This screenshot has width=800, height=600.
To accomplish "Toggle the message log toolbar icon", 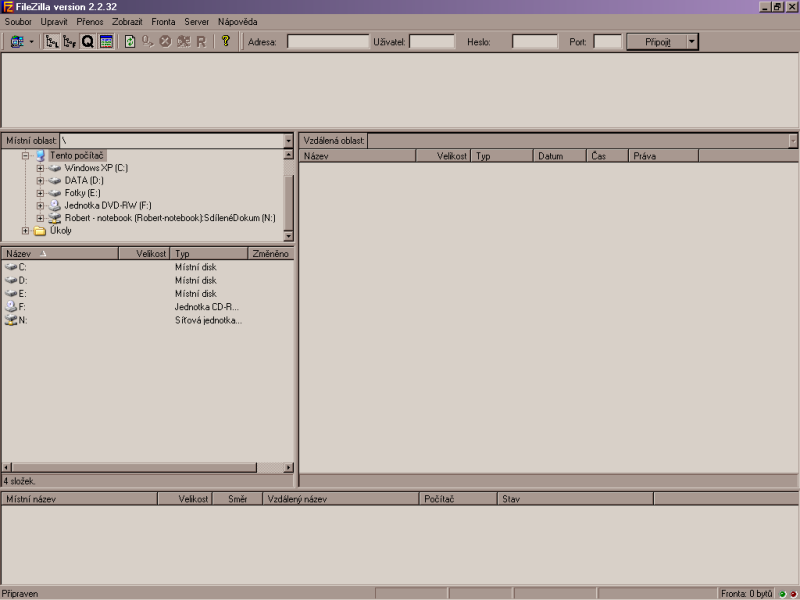I will point(106,41).
